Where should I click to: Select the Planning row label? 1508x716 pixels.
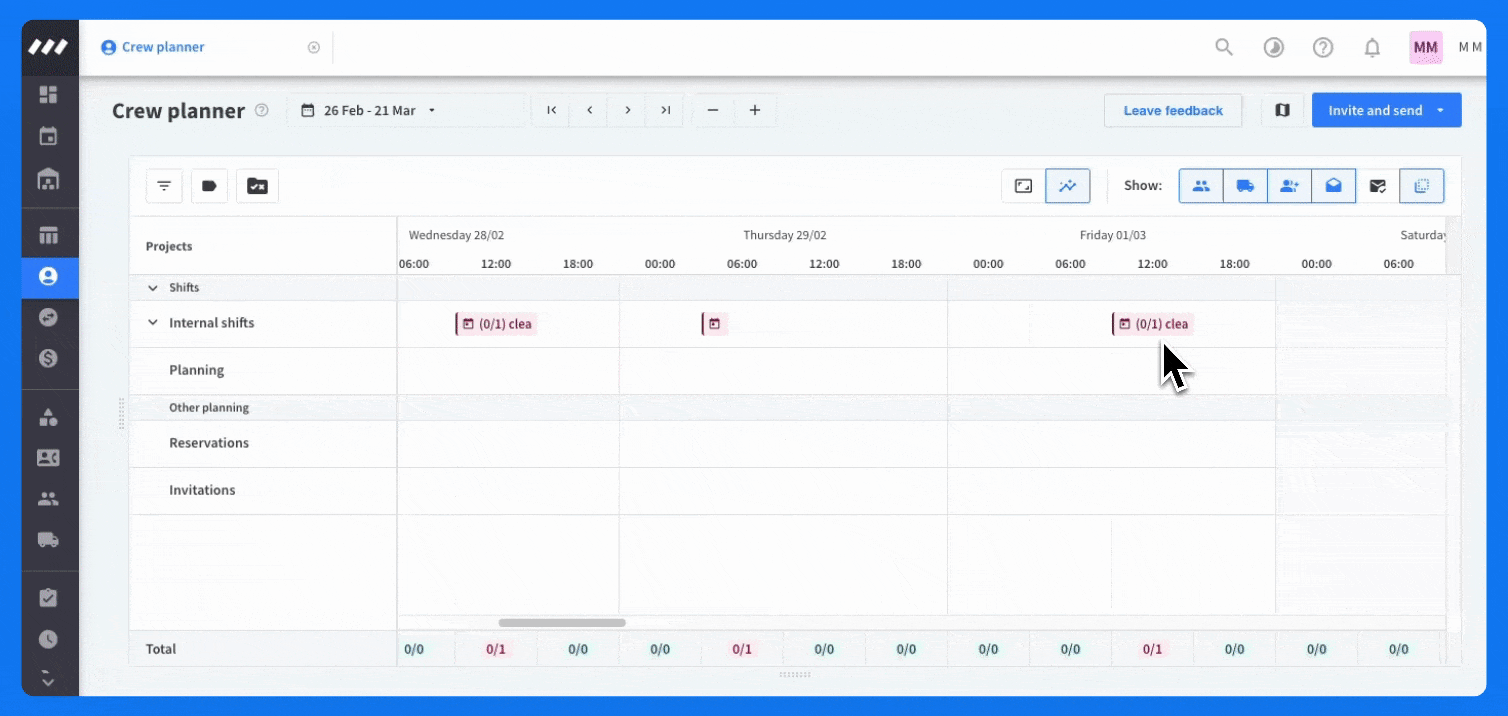[196, 370]
